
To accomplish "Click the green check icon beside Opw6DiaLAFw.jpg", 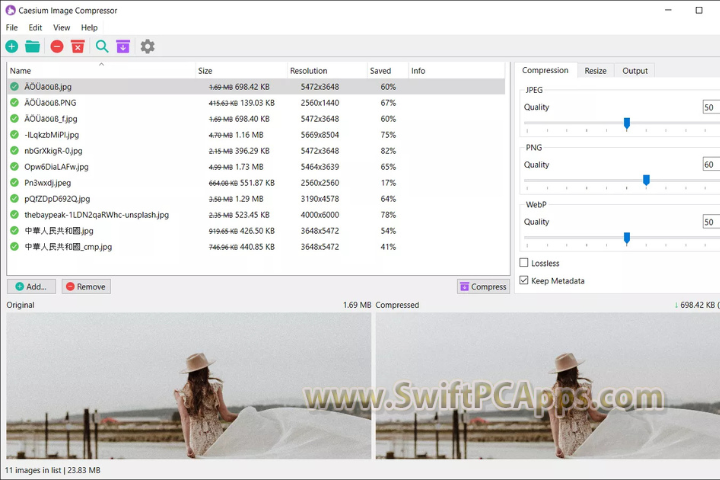I will click(15, 166).
